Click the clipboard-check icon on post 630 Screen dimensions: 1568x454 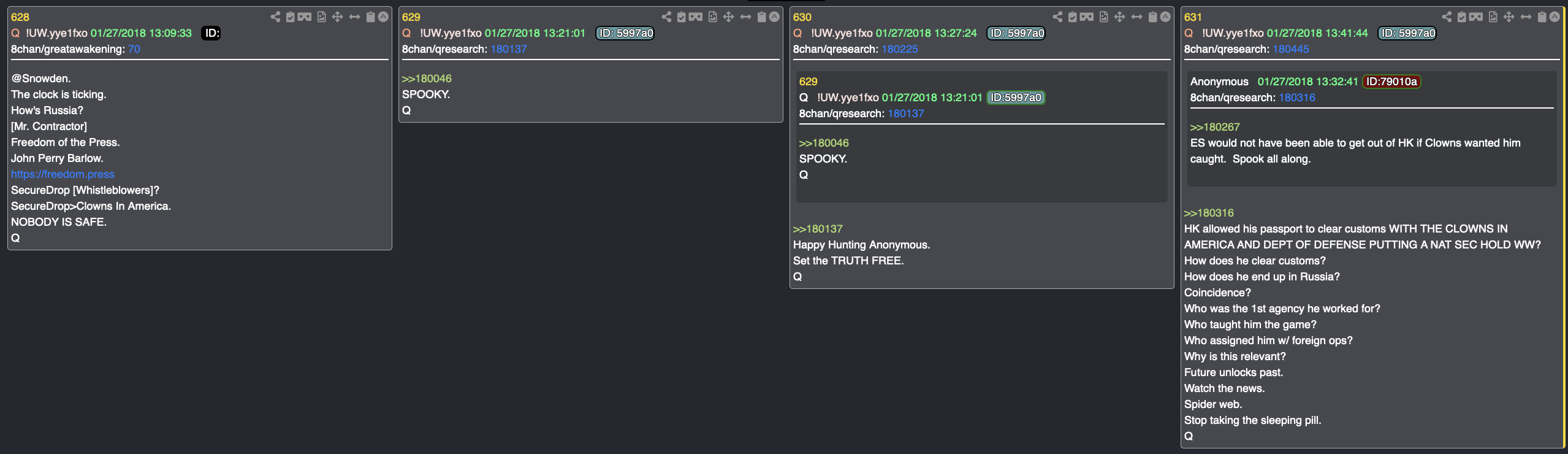1073,17
